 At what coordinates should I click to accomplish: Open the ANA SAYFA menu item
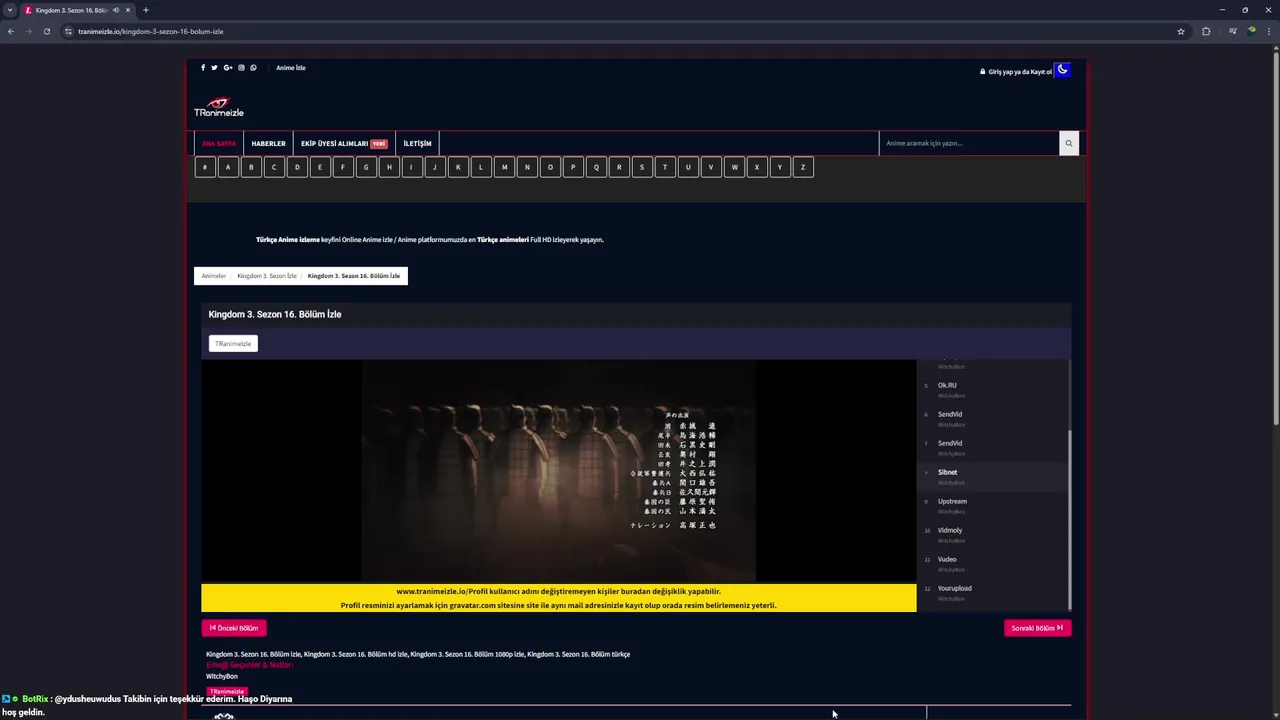219,143
